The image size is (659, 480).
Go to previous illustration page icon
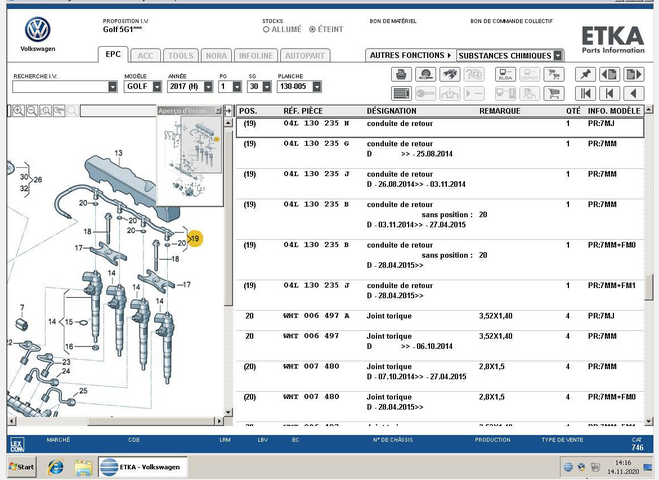click(609, 75)
